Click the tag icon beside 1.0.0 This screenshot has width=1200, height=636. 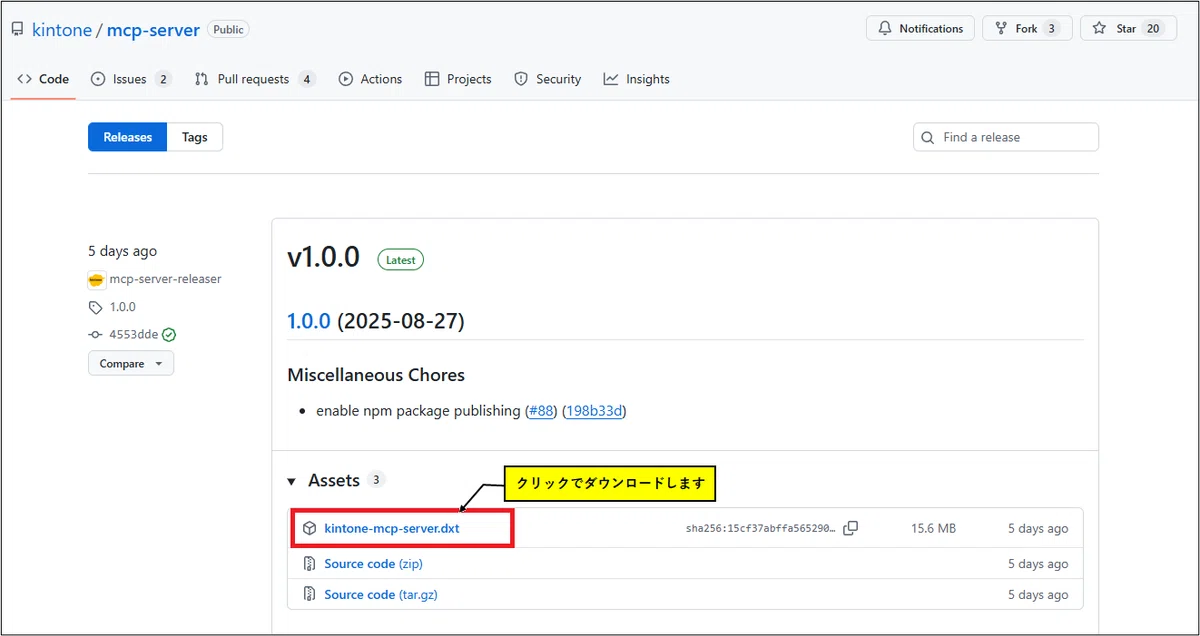95,307
